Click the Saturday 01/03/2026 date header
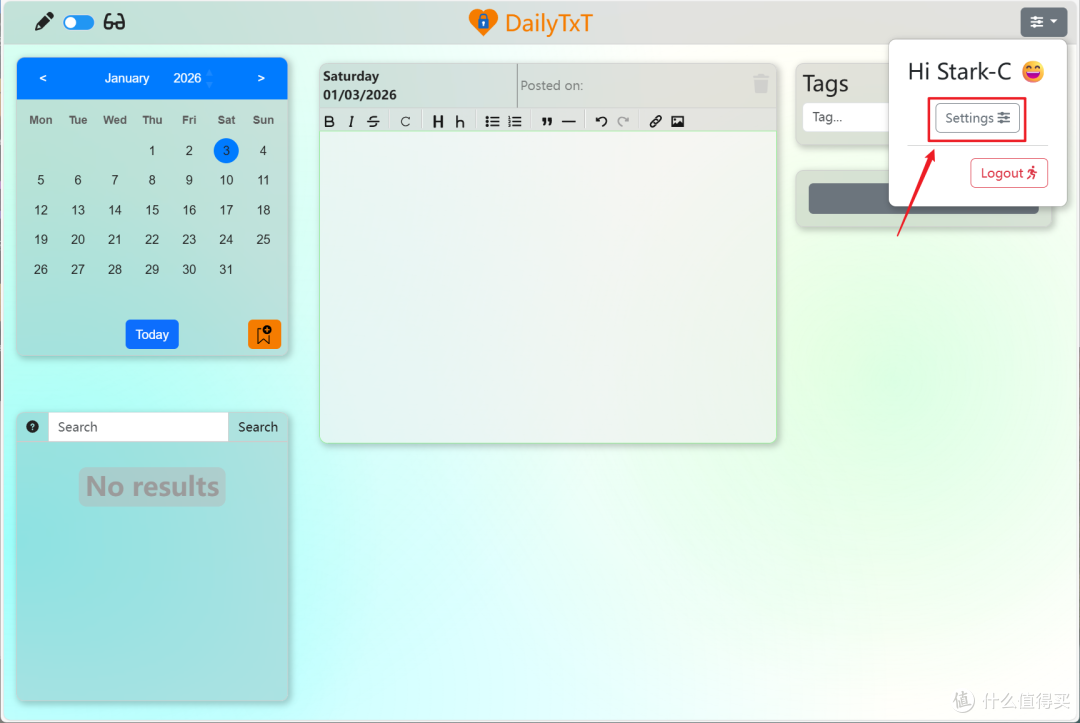The height and width of the screenshot is (723, 1080). (360, 85)
